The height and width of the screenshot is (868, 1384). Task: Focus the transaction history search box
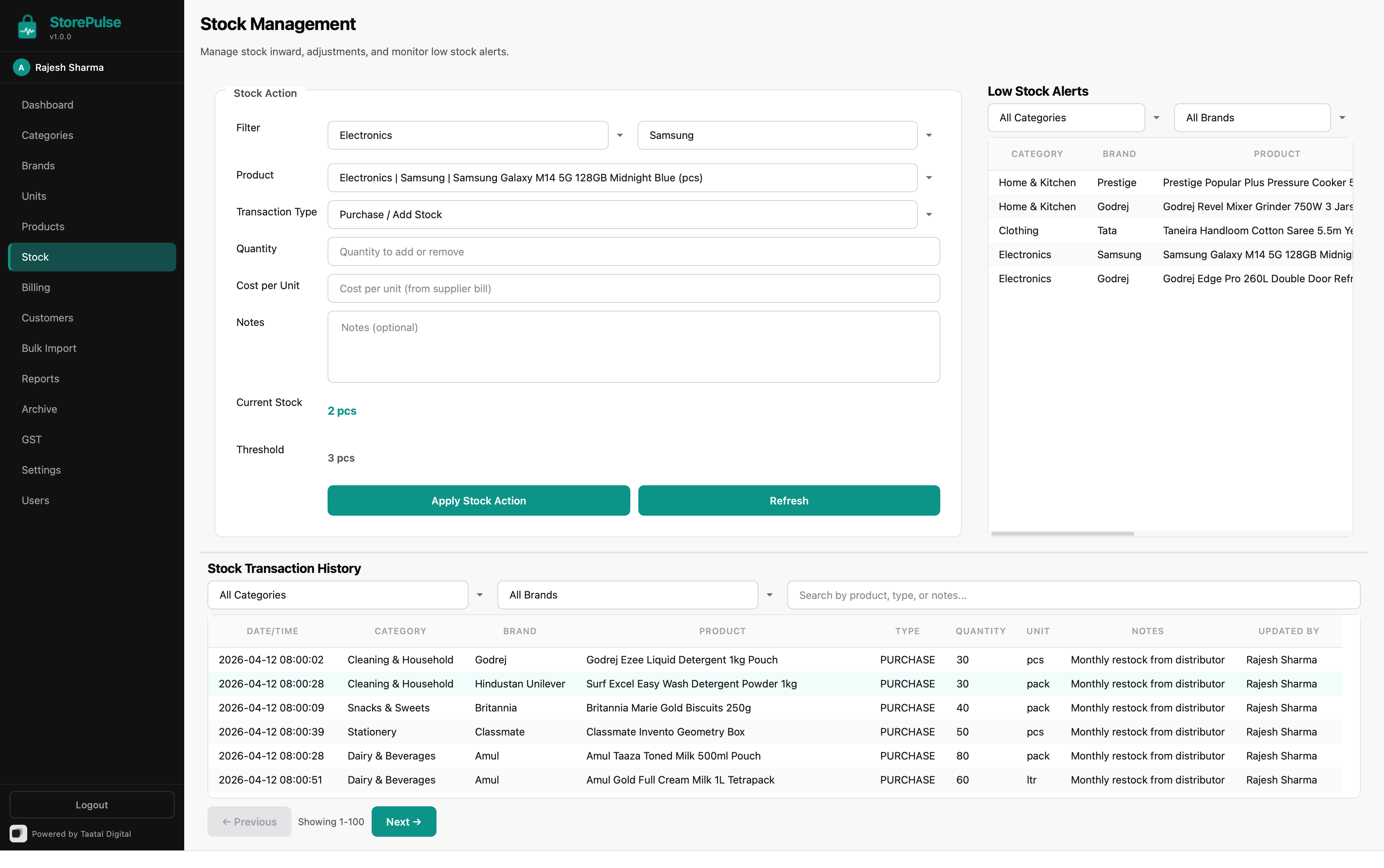(x=1074, y=595)
